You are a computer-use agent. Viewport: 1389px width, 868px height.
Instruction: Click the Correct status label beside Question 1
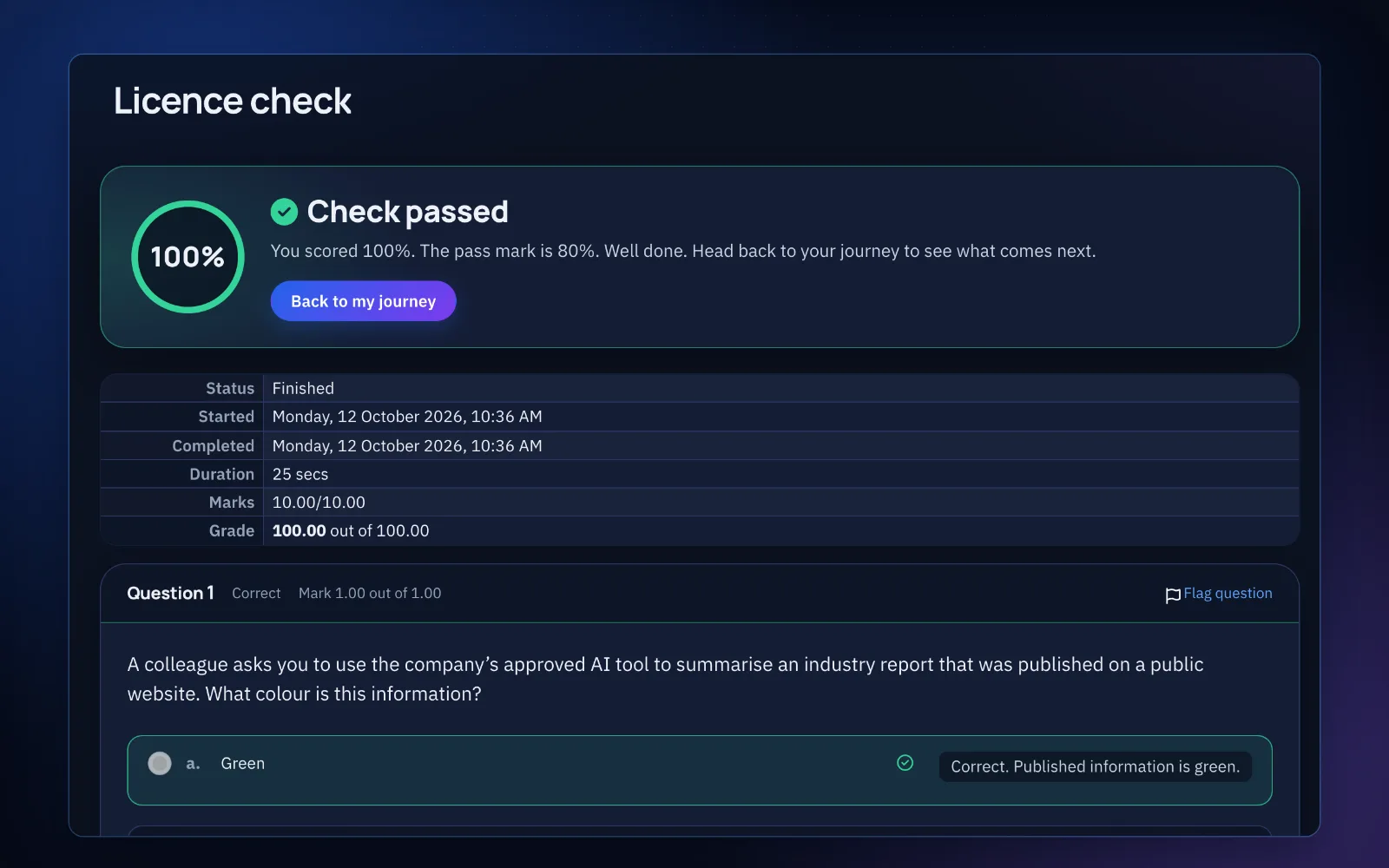(256, 594)
